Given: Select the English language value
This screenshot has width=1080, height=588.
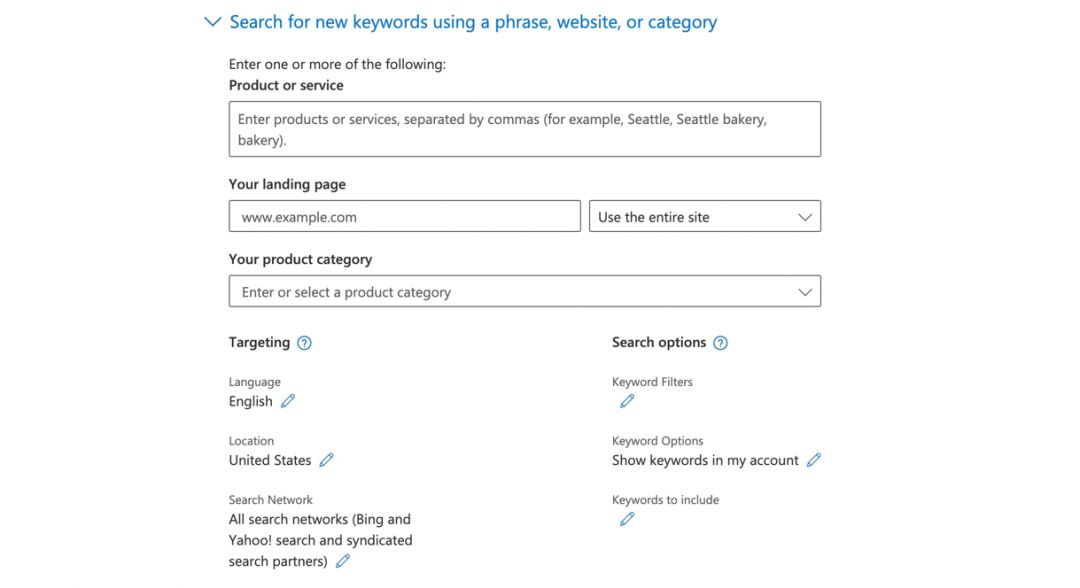Looking at the screenshot, I should pos(250,401).
